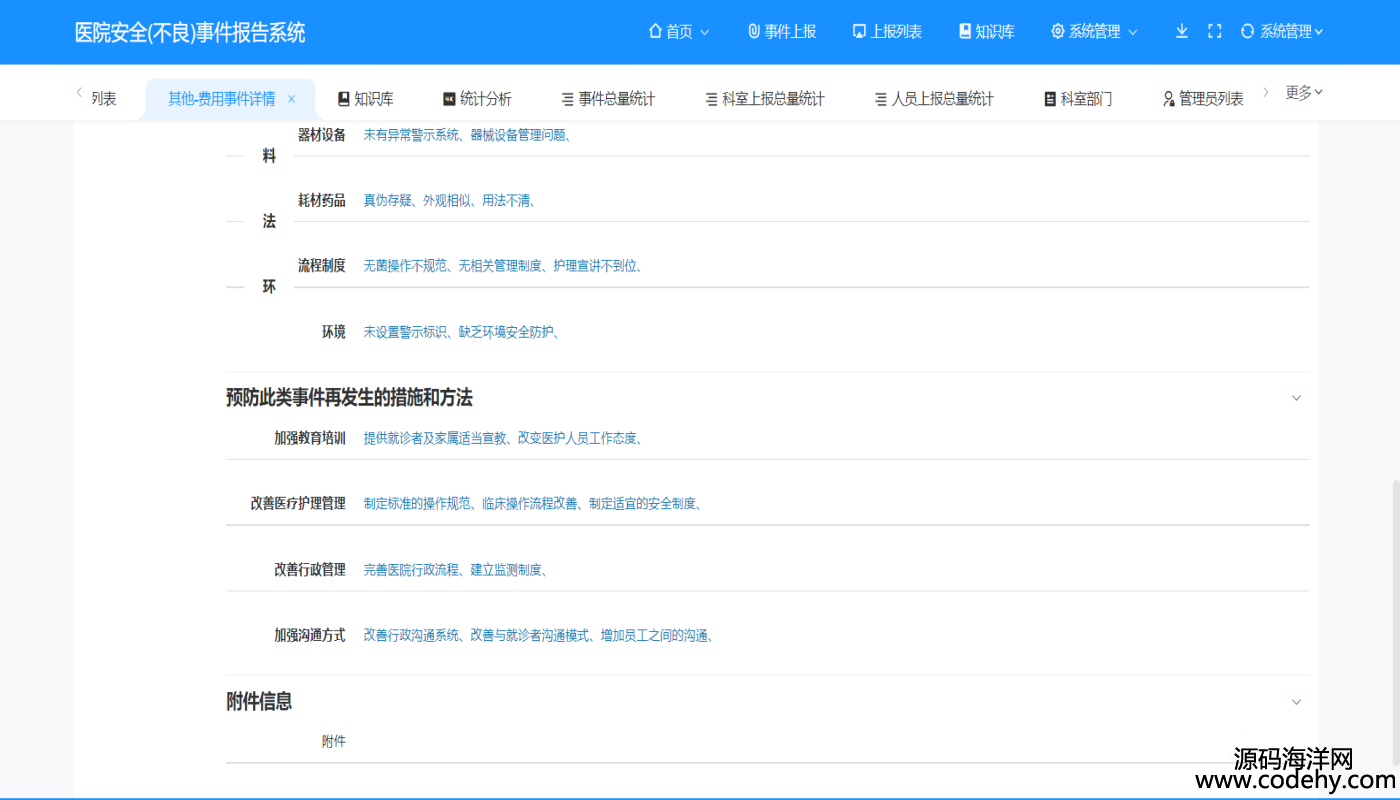This screenshot has height=800, width=1400.
Task: Open the 科室上报总量统计 tab
Action: [x=765, y=99]
